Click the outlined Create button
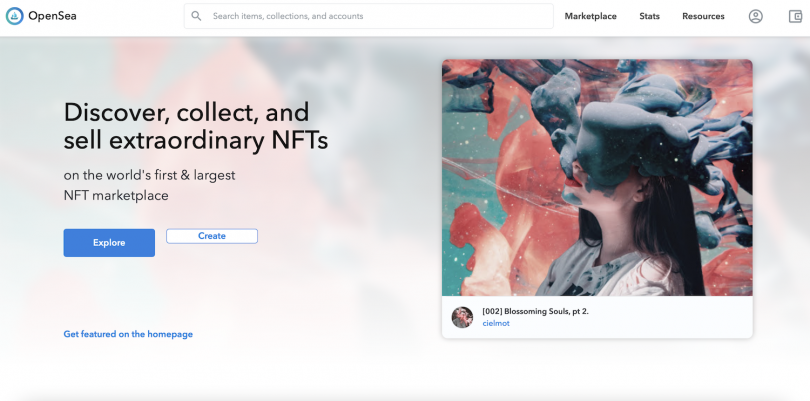The width and height of the screenshot is (810, 401). click(x=212, y=236)
